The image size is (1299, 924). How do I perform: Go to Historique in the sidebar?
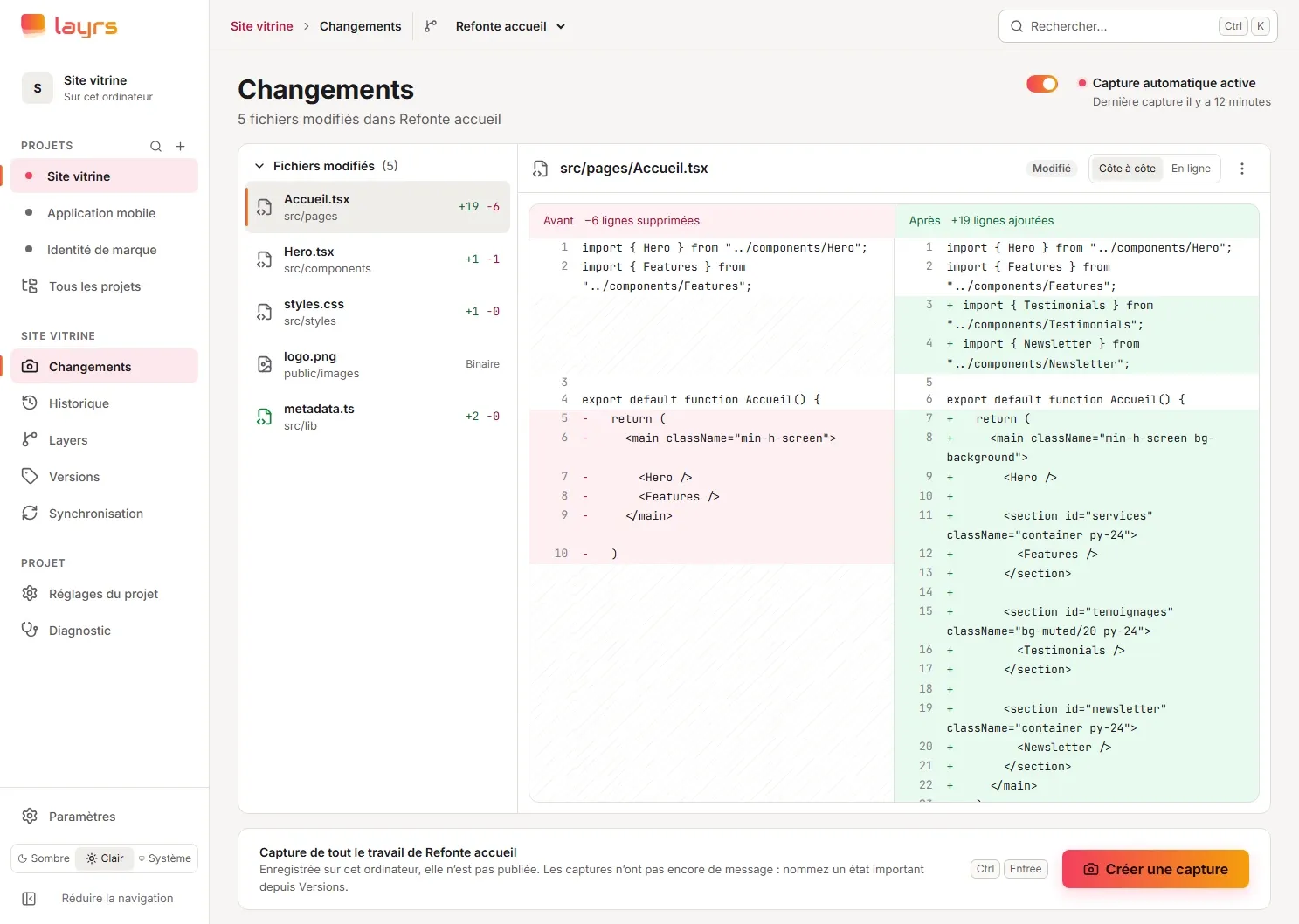(x=105, y=403)
